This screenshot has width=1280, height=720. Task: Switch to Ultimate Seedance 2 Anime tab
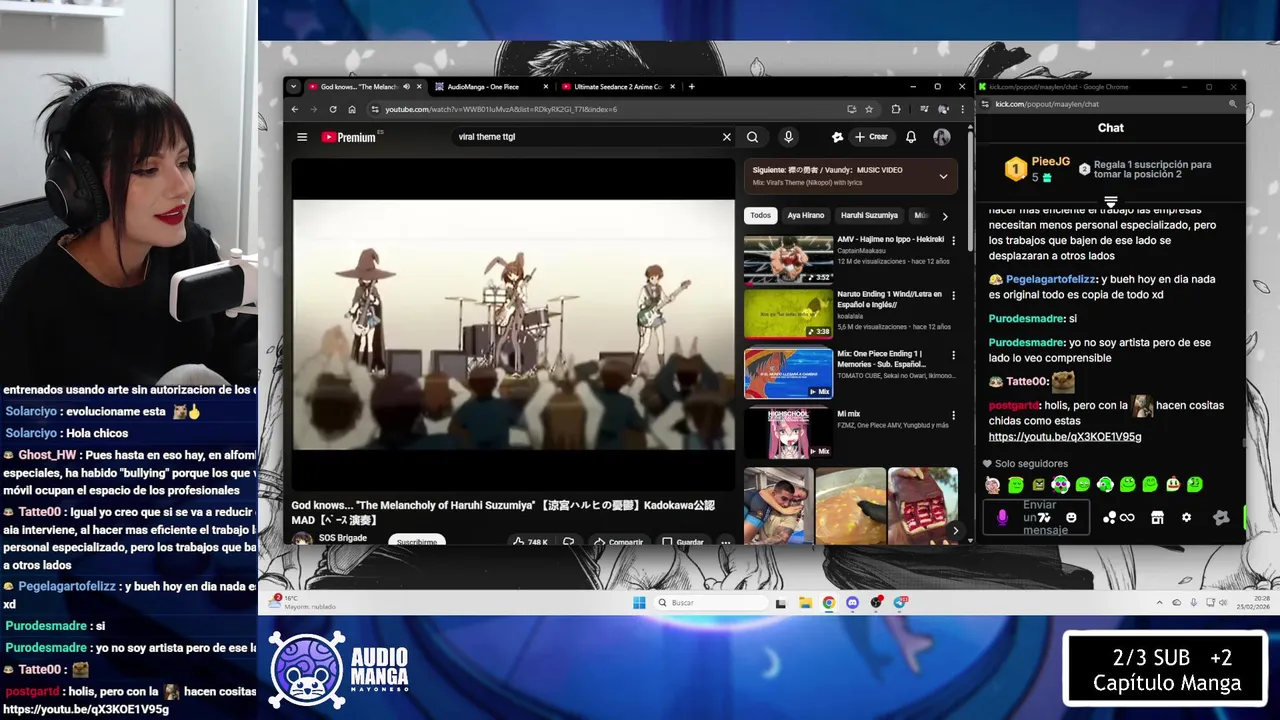point(617,87)
